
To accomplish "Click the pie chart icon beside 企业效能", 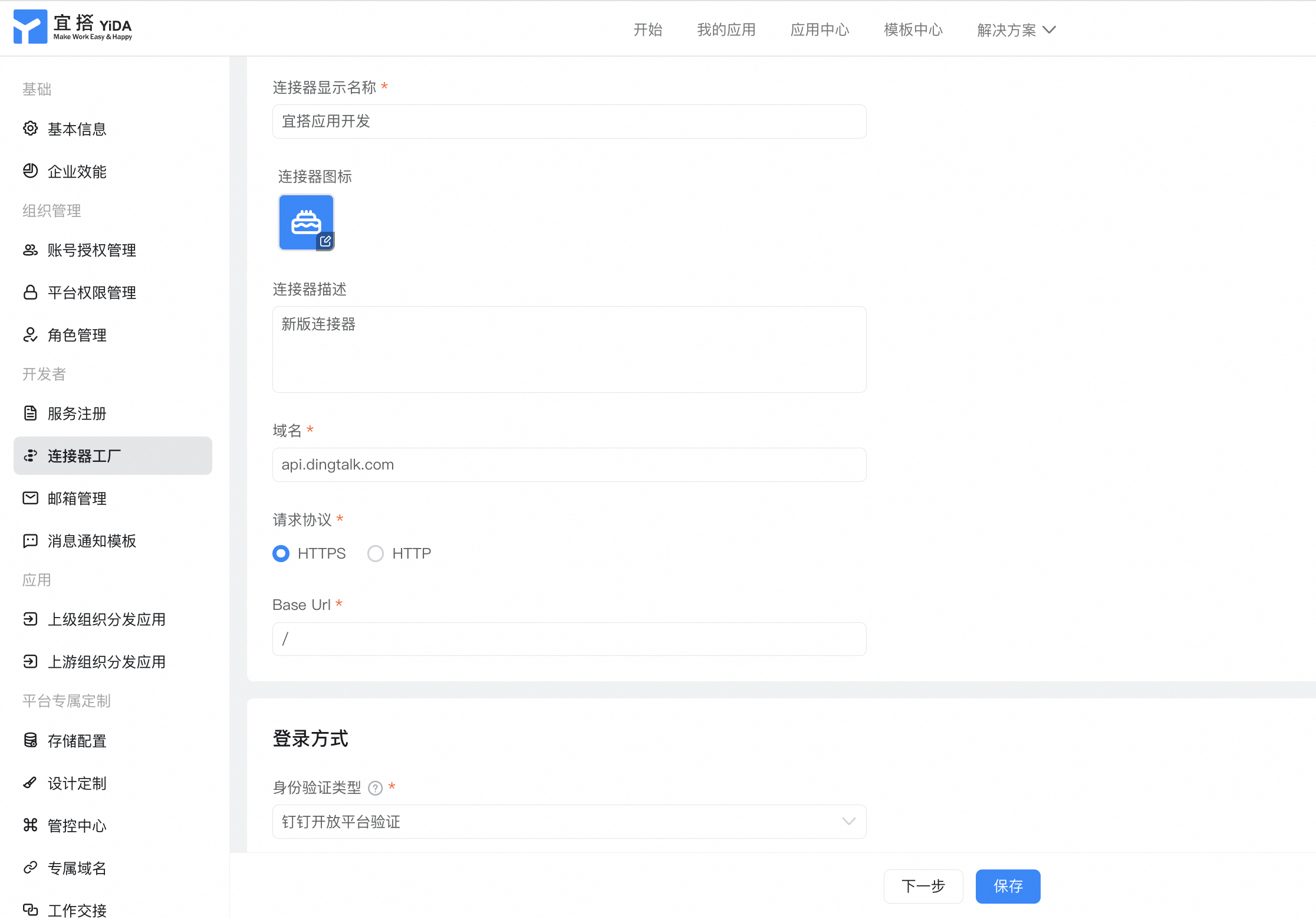I will 30,171.
